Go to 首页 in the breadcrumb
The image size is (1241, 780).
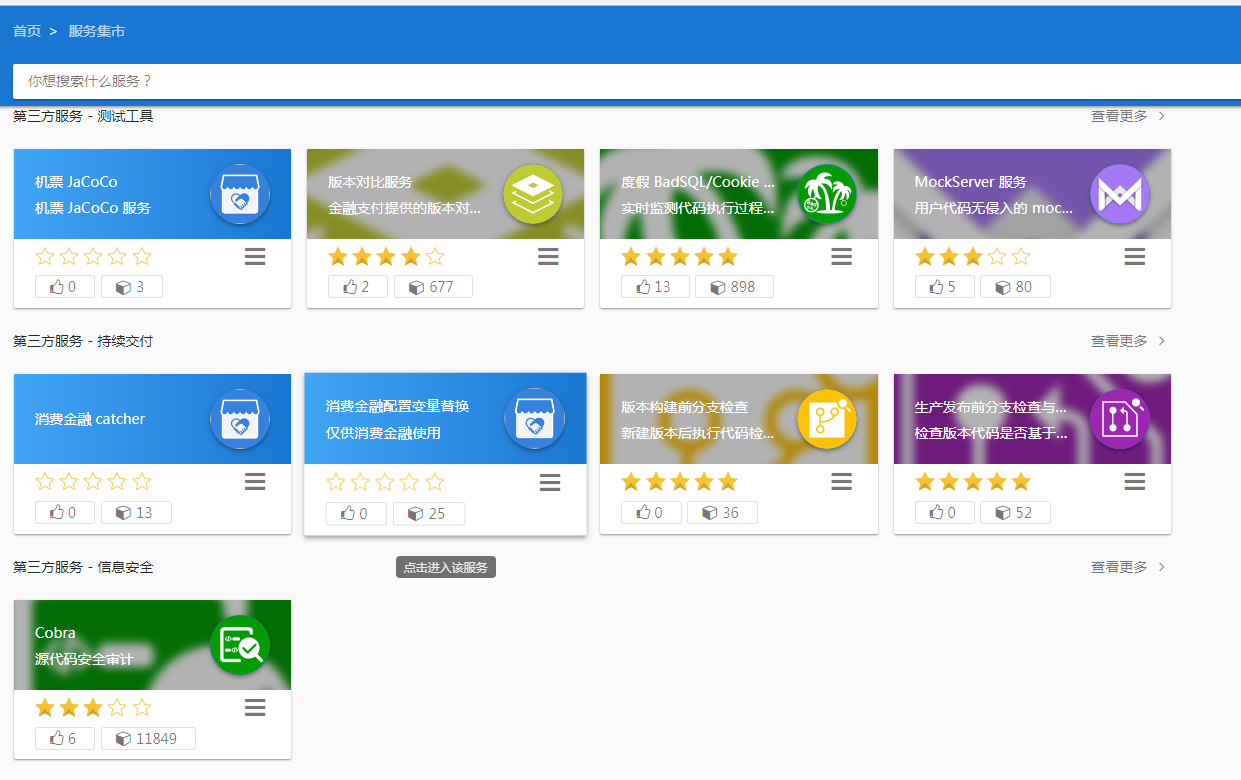tap(27, 31)
